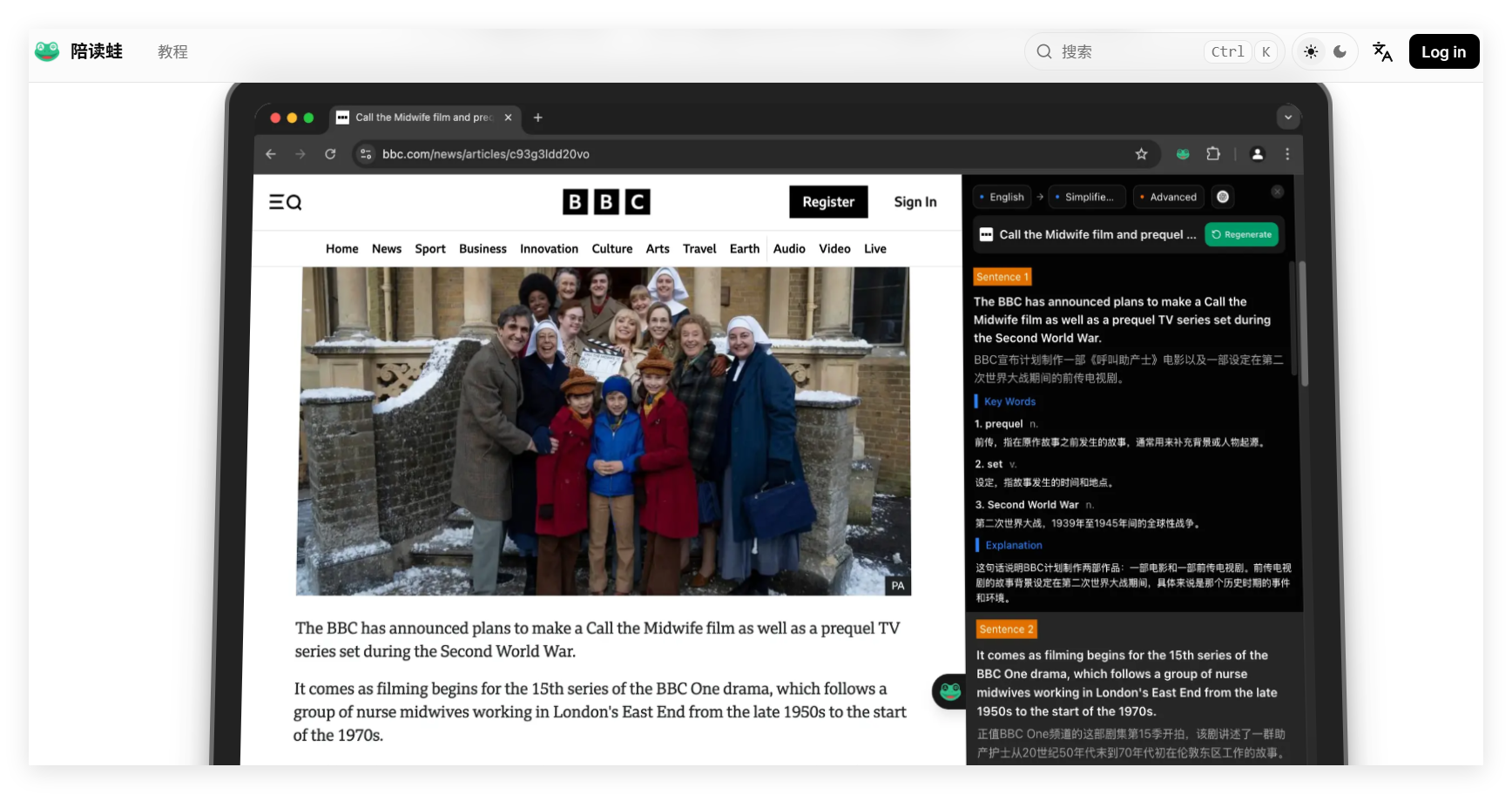Image resolution: width=1512 pixels, height=794 pixels.
Task: Open the browser three-dot menu
Action: coord(1287,154)
